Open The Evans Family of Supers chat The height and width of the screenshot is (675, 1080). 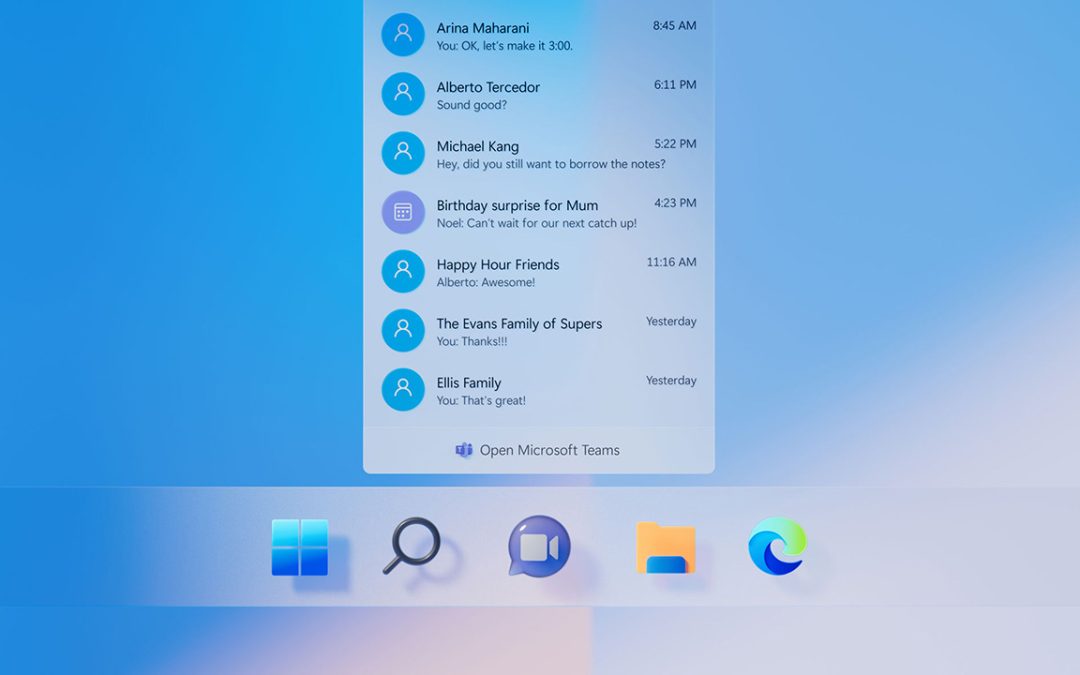[x=520, y=330]
